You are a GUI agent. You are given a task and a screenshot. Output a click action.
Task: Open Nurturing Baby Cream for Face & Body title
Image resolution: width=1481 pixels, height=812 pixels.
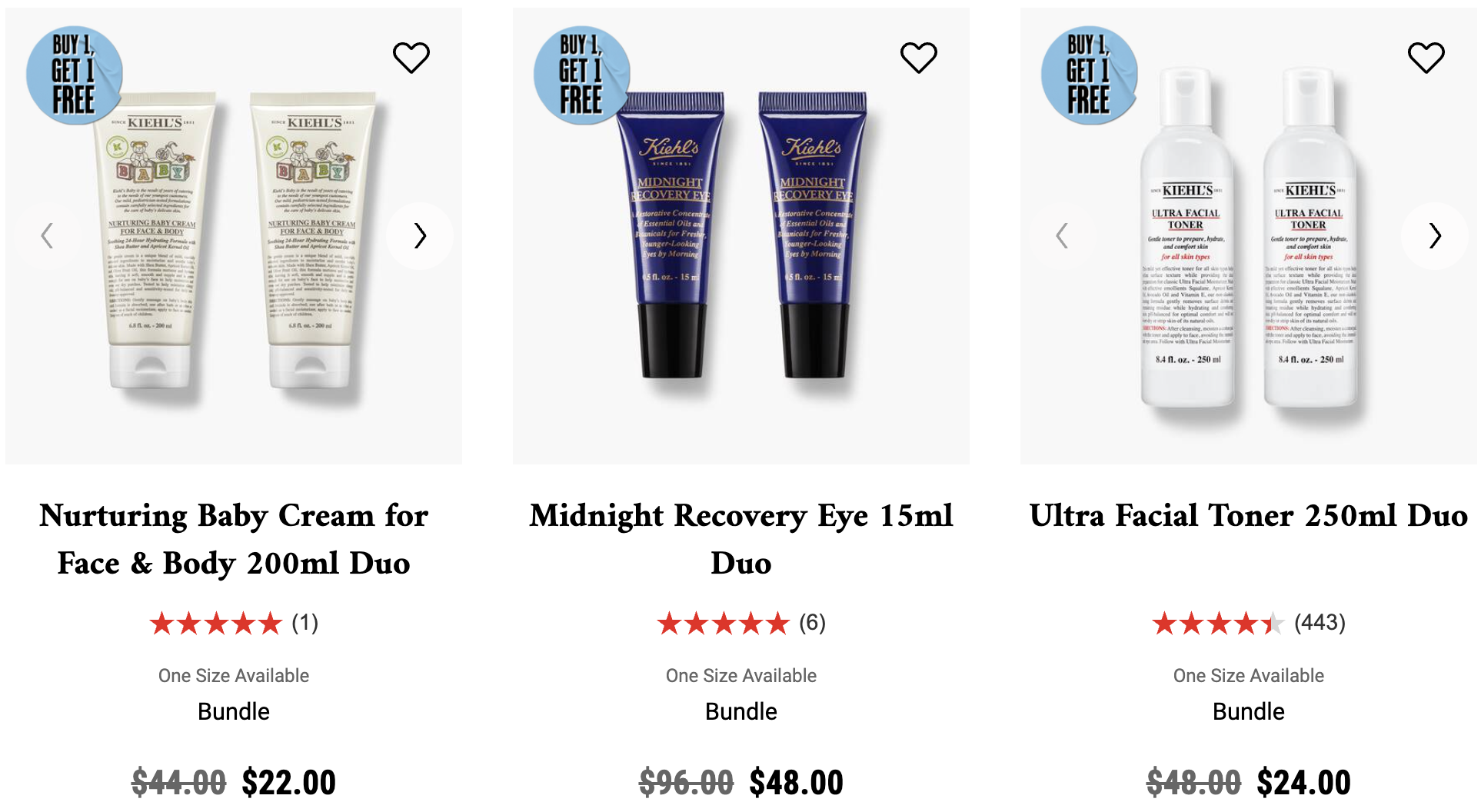click(234, 539)
